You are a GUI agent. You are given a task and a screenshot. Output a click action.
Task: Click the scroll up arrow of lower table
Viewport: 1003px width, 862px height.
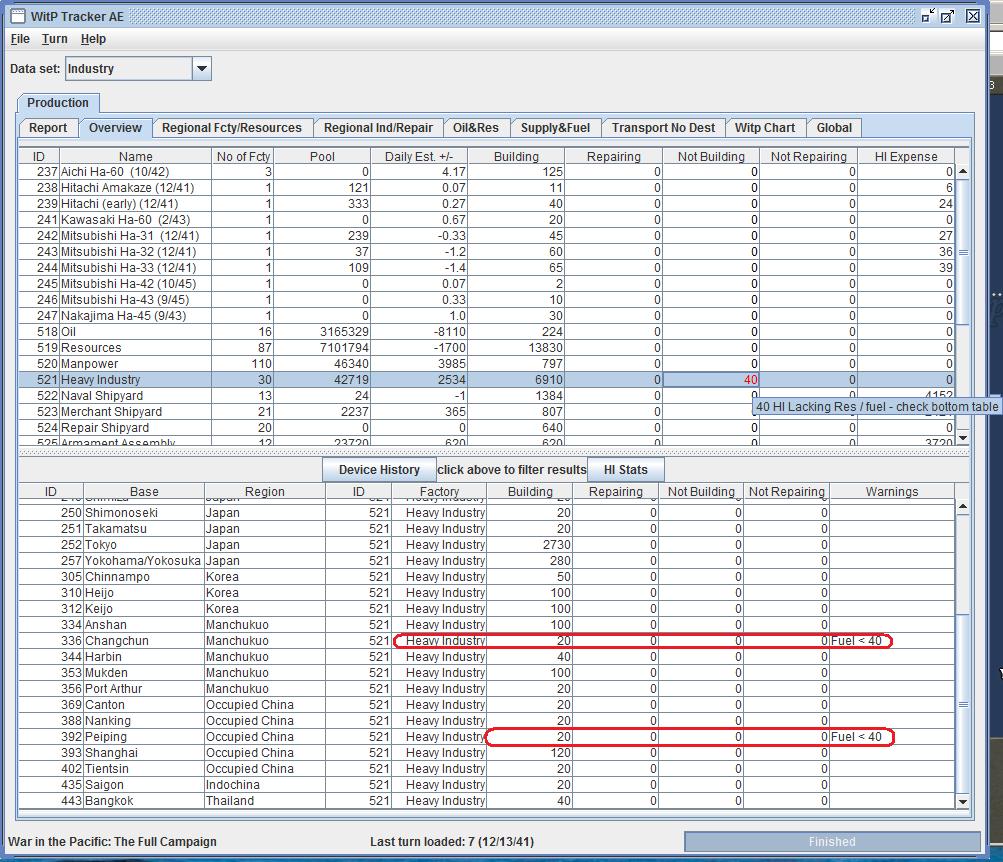[963, 507]
